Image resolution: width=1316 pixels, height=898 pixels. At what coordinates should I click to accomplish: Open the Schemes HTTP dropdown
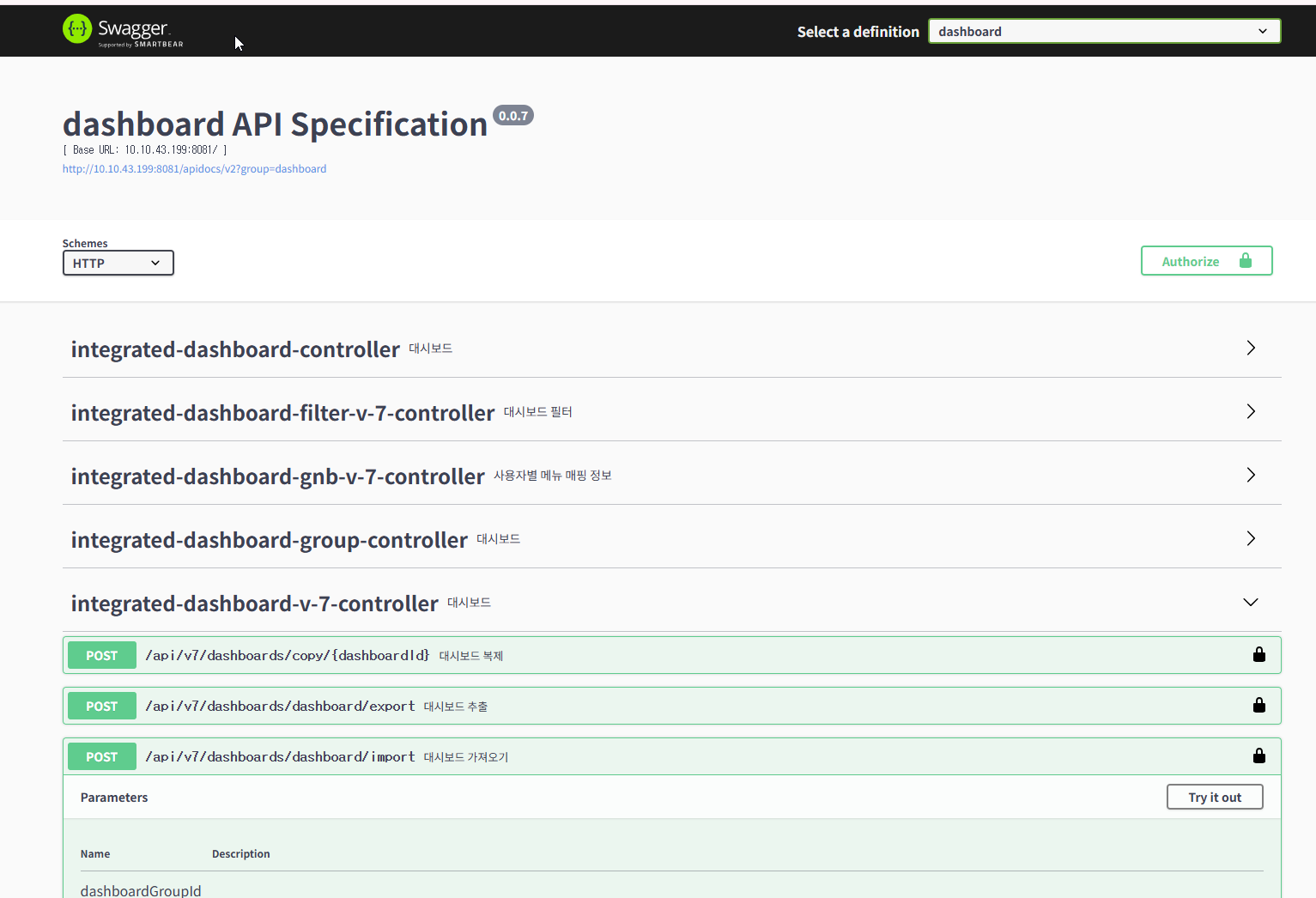tap(118, 264)
